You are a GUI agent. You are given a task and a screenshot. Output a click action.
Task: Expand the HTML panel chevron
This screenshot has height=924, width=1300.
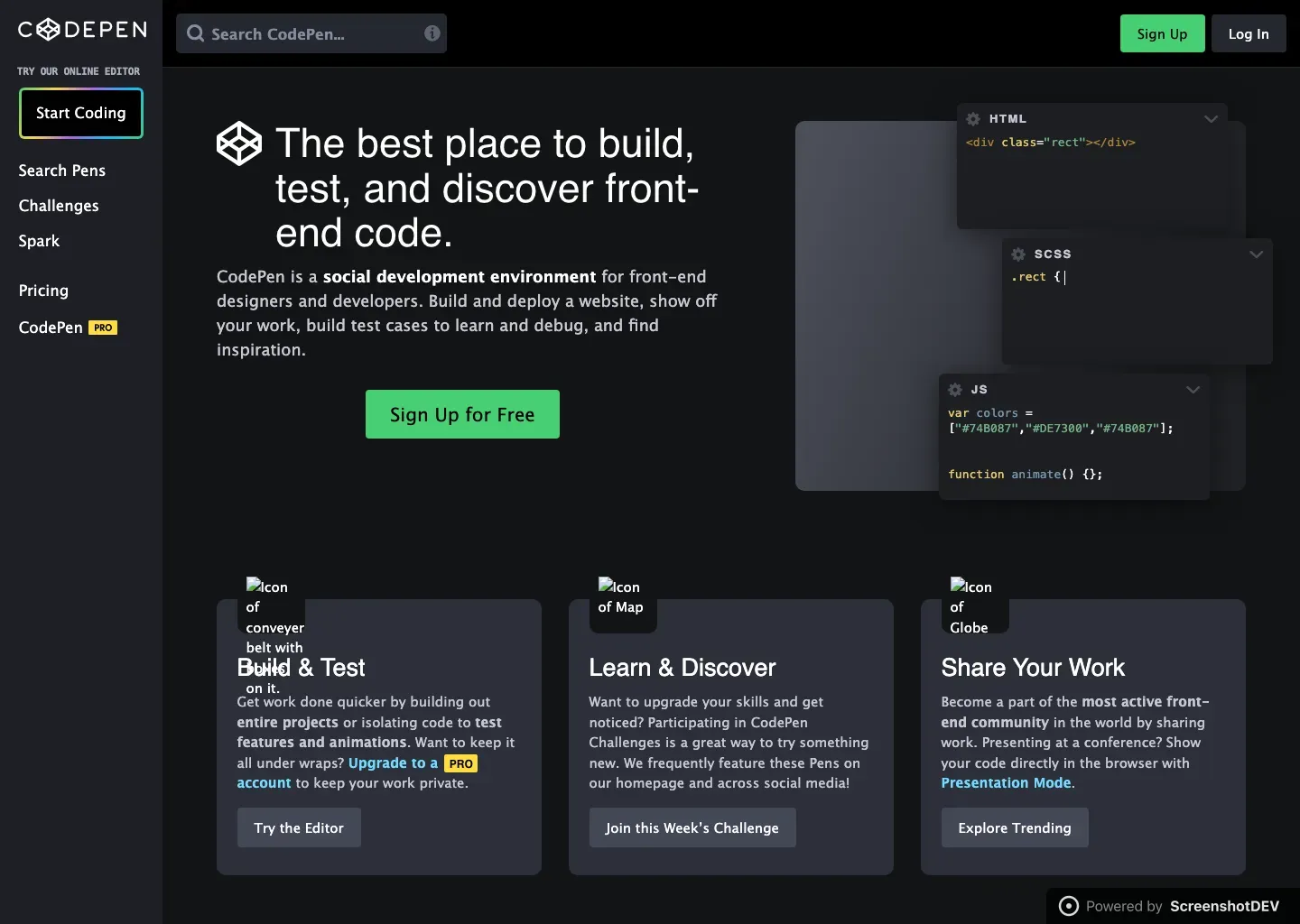(x=1212, y=119)
